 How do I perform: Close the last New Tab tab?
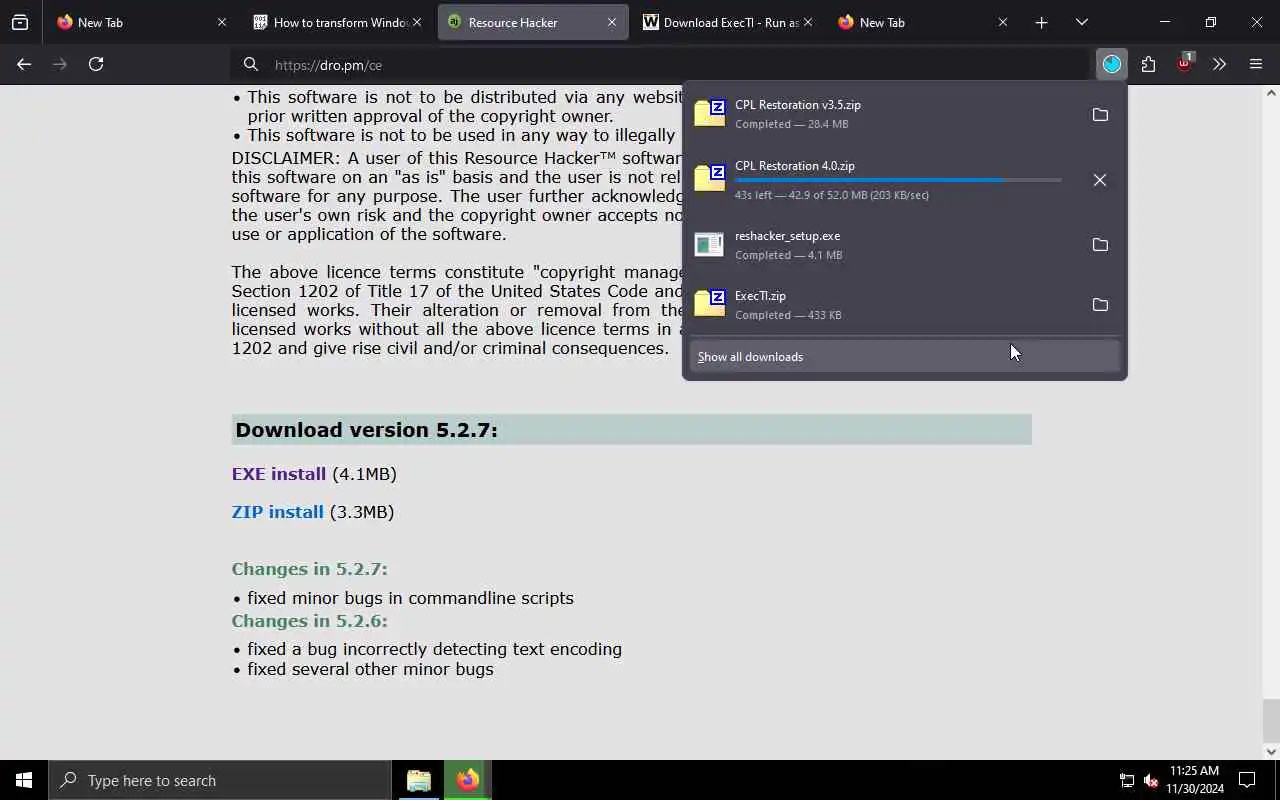(x=1003, y=22)
